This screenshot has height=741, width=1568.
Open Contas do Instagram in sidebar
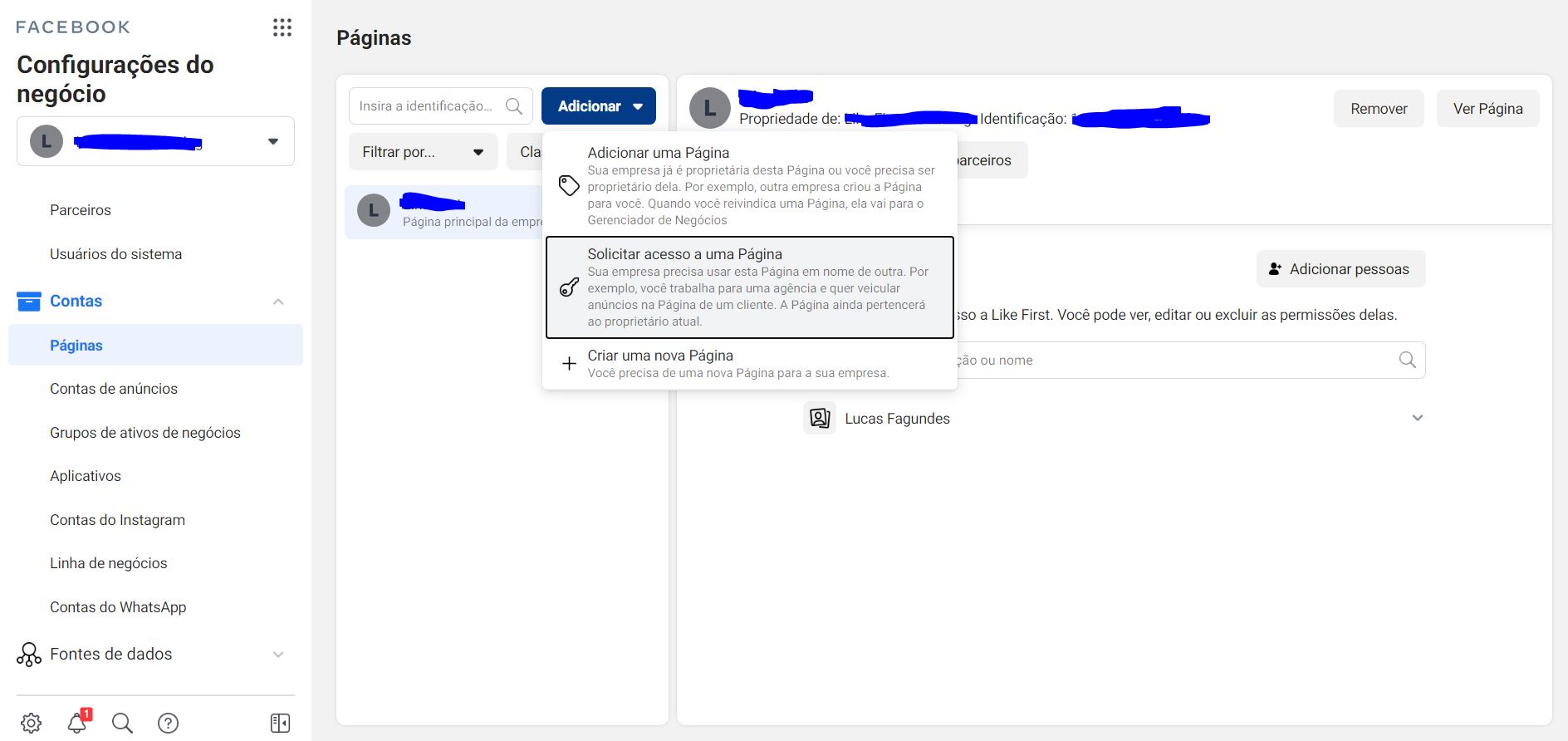[118, 520]
